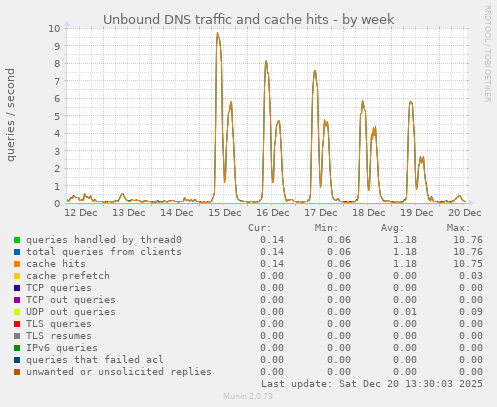
Task: Click the '14 Dec' x-axis label
Action: point(177,213)
